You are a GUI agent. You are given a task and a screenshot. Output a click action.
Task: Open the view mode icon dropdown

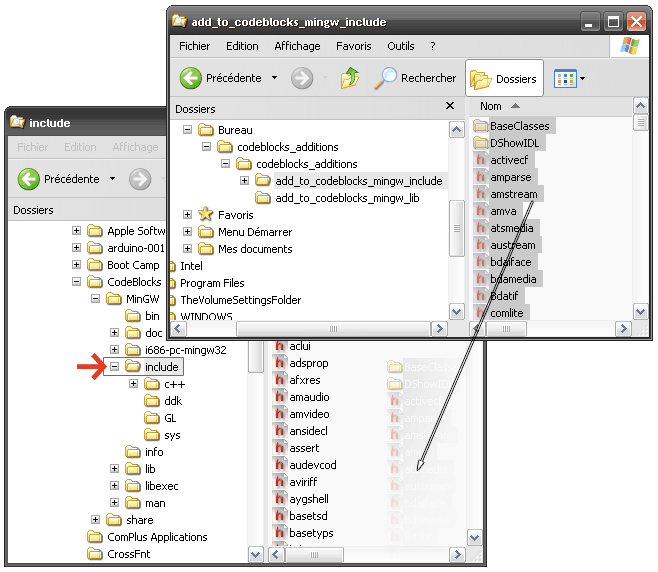569,78
